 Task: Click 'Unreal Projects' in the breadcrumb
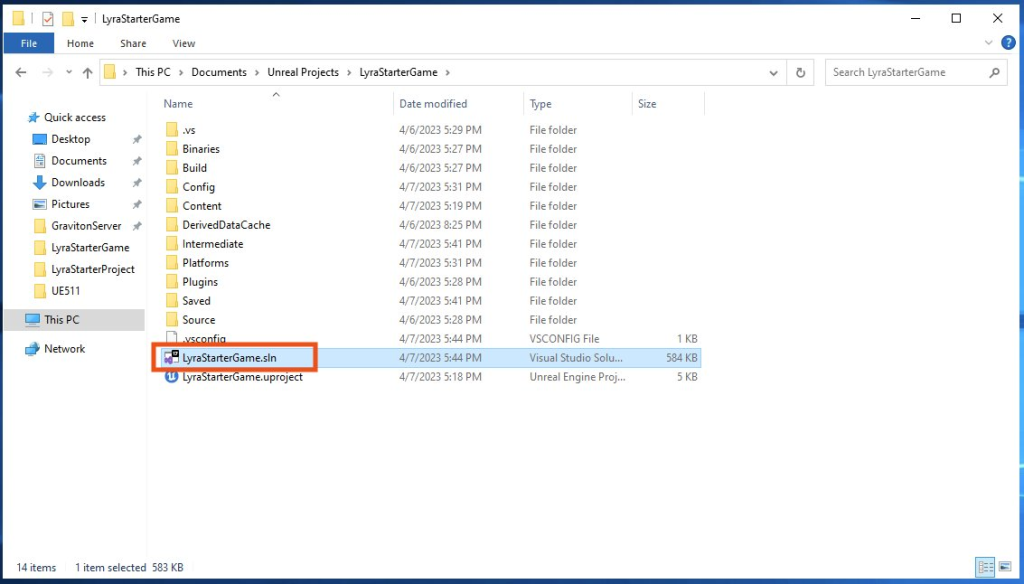pos(303,73)
